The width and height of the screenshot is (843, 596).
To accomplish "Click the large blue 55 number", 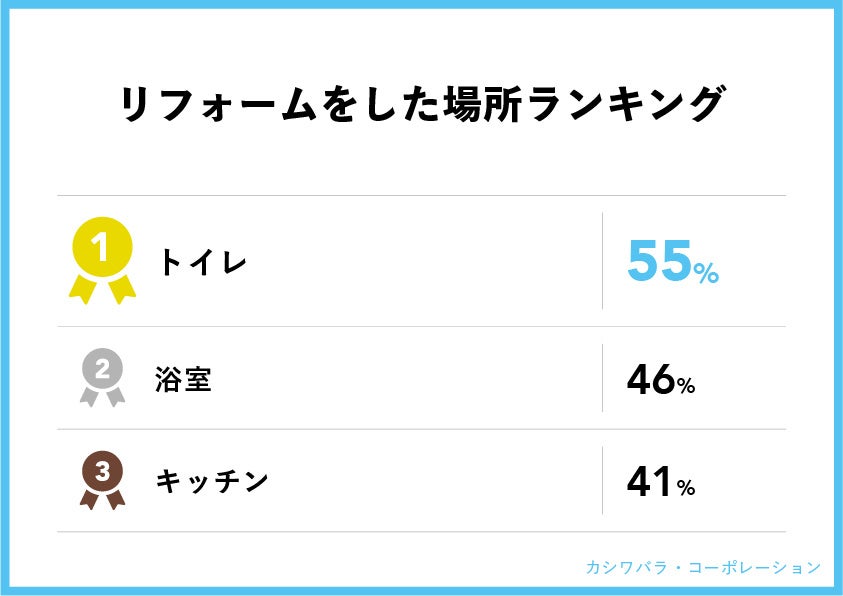I will 658,263.
